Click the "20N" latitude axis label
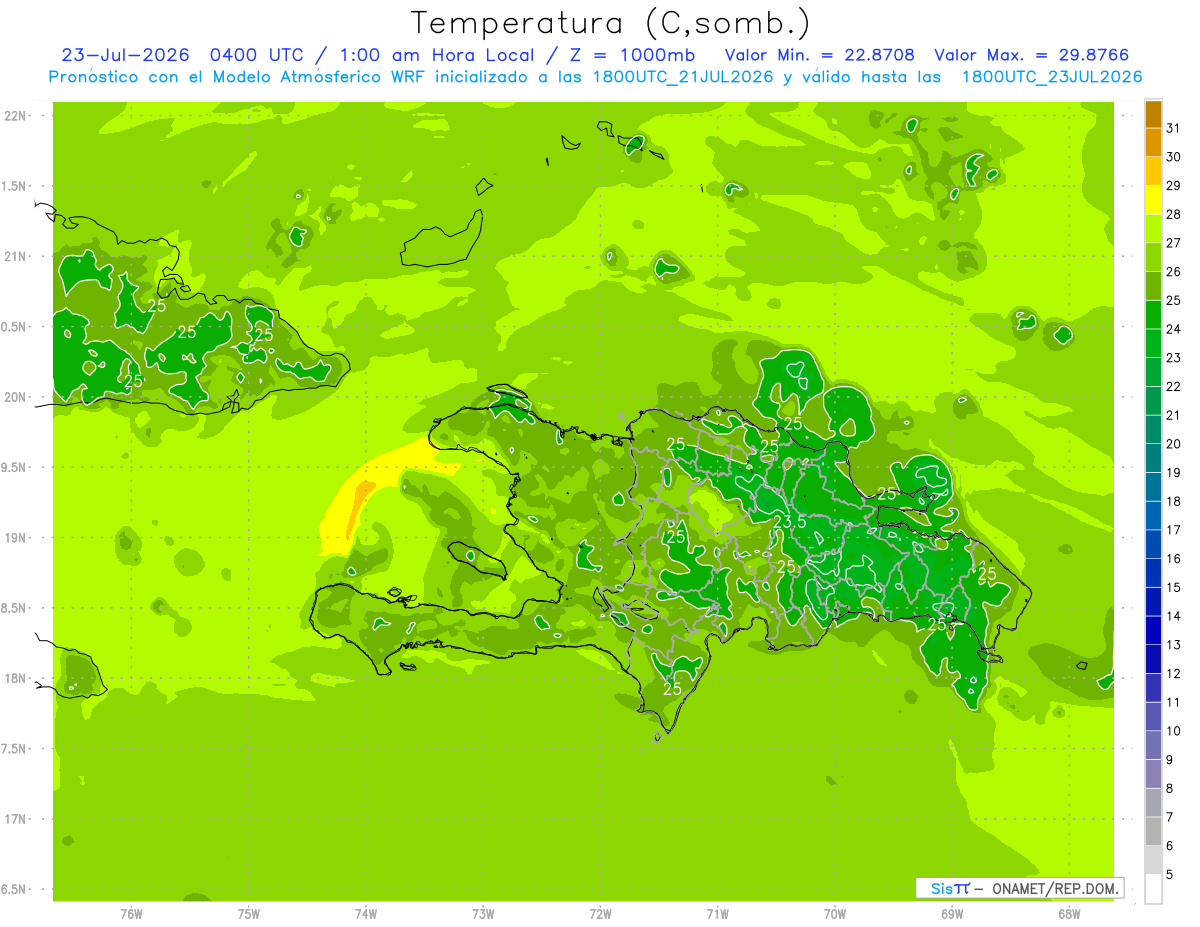The image size is (1200, 927). 16,397
